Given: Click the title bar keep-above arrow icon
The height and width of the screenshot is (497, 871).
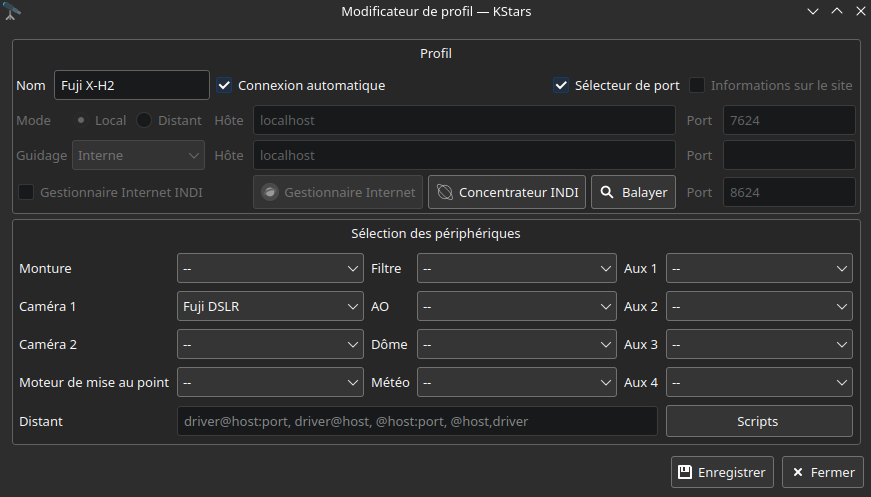Looking at the screenshot, I should tap(837, 11).
